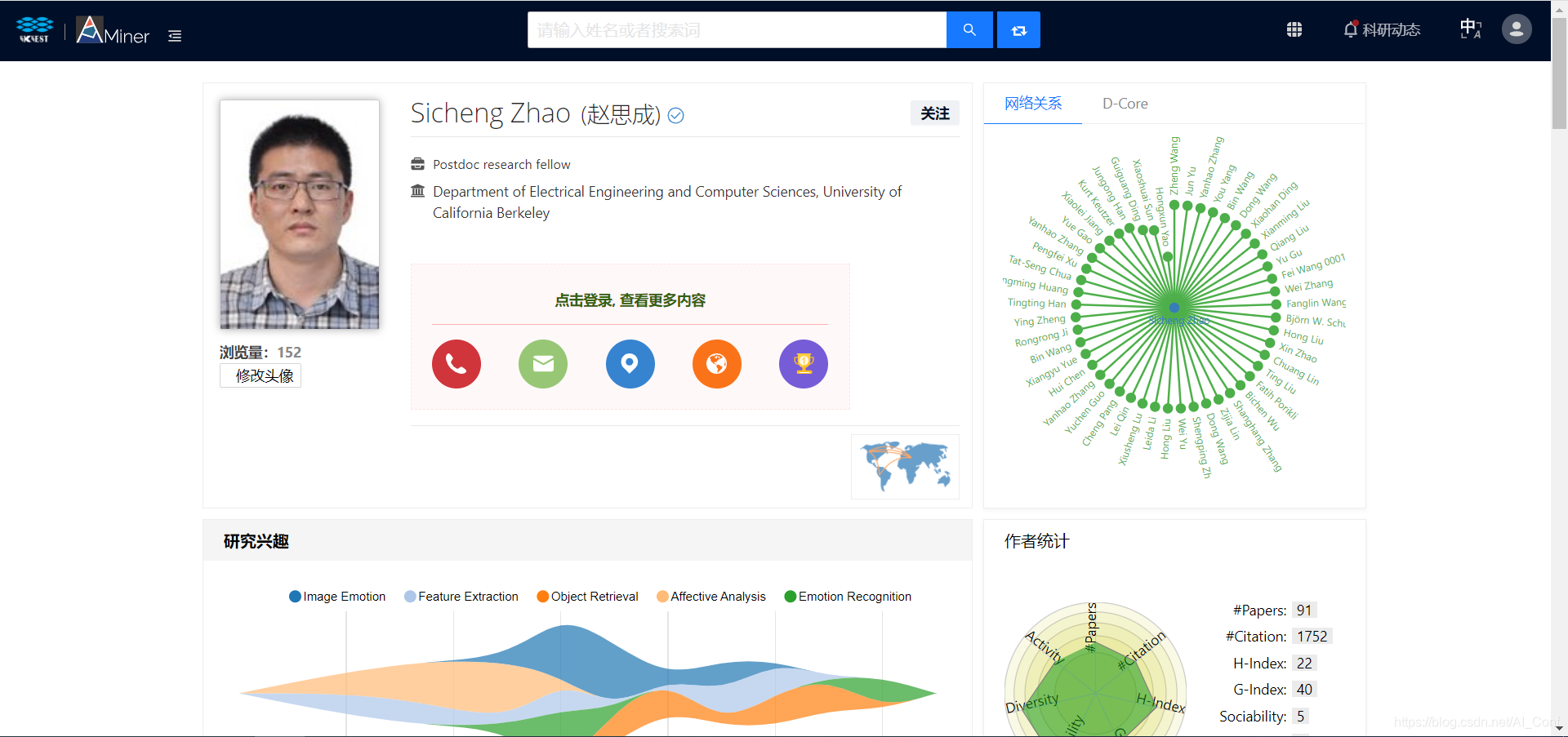Toggle the sidebar menu hamburger icon
The height and width of the screenshot is (737, 1568).
175,36
